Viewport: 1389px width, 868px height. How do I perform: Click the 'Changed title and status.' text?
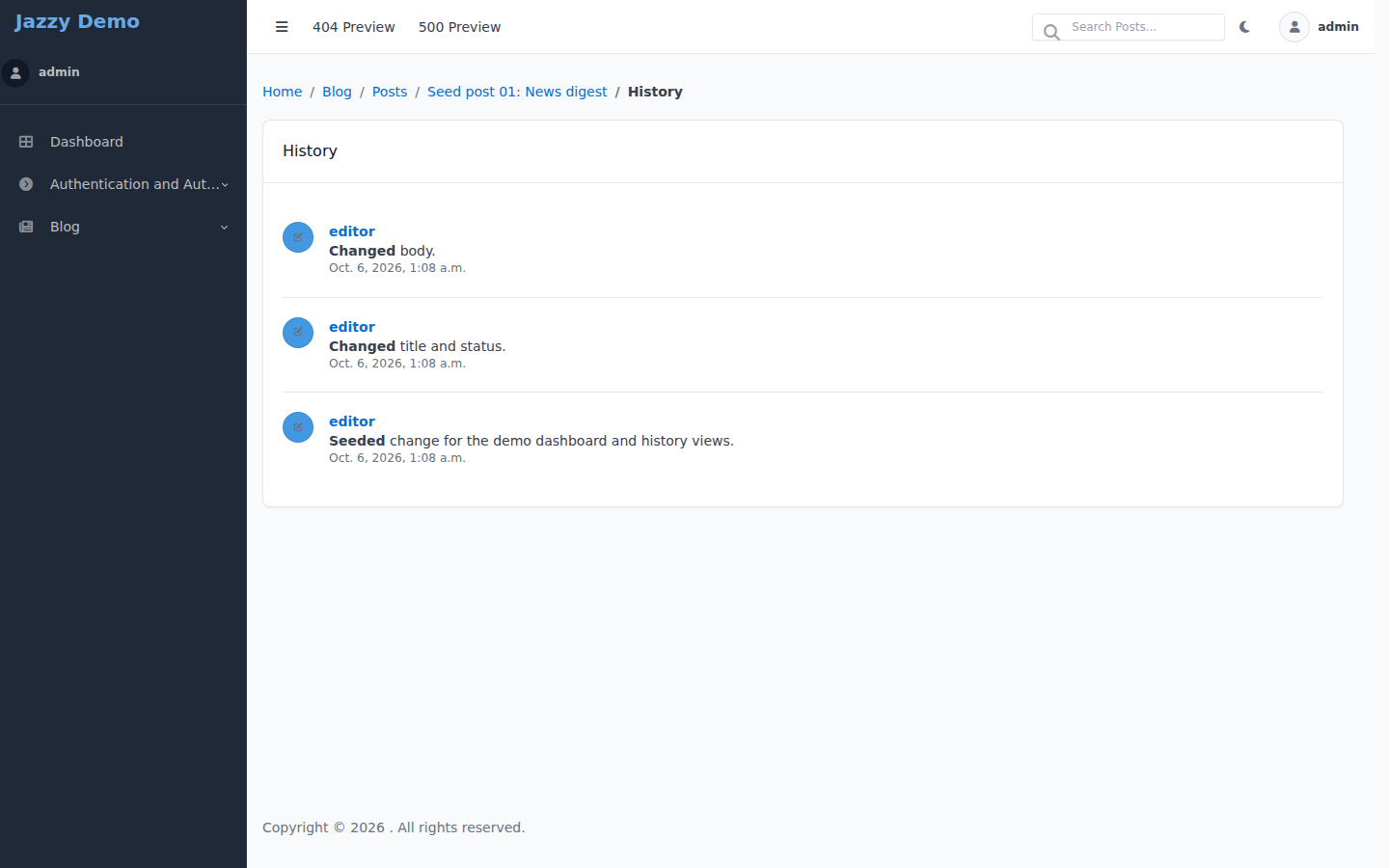[417, 346]
